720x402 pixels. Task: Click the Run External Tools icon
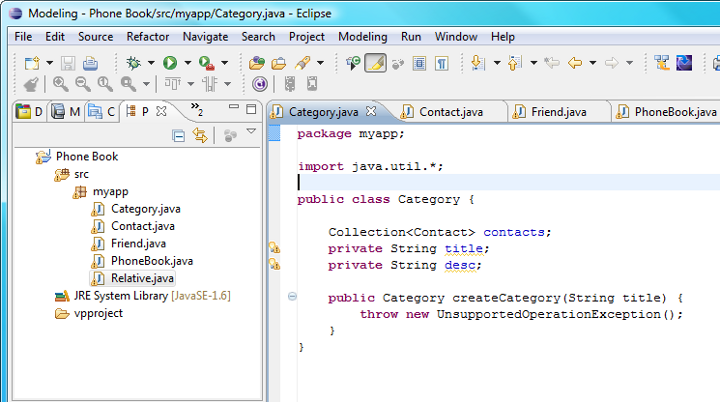(207, 63)
